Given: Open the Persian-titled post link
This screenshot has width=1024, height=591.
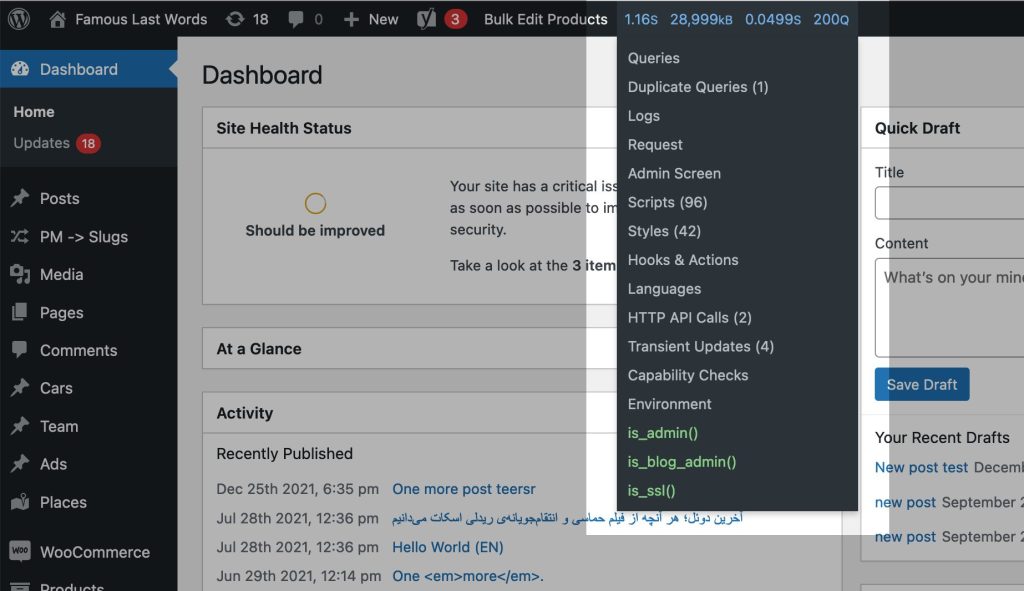Looking at the screenshot, I should coord(567,518).
